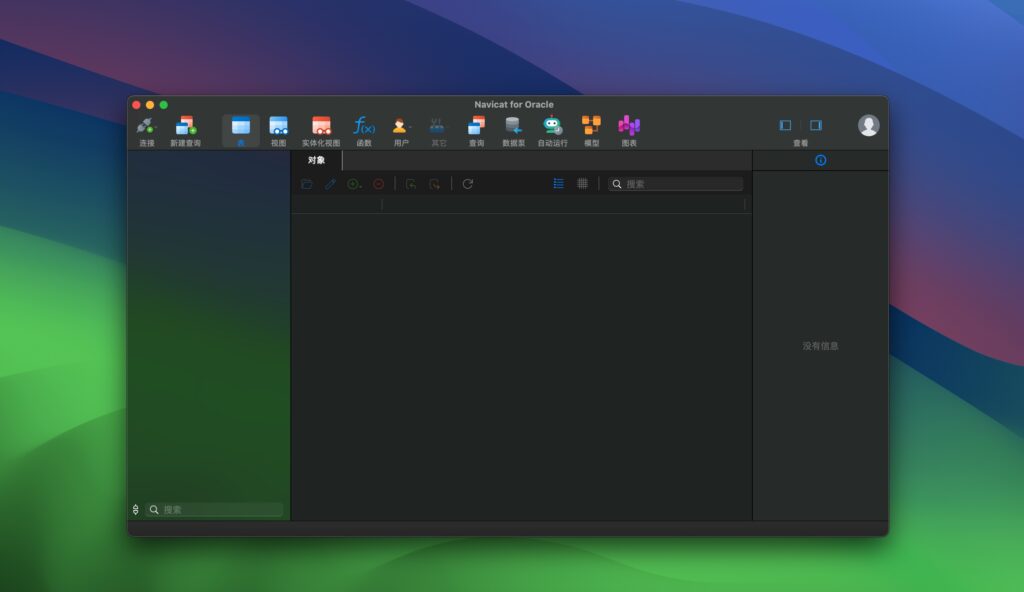Open the 查询 (Query) dropdown in toolbar
Screen dimensions: 1024x592
tap(475, 128)
